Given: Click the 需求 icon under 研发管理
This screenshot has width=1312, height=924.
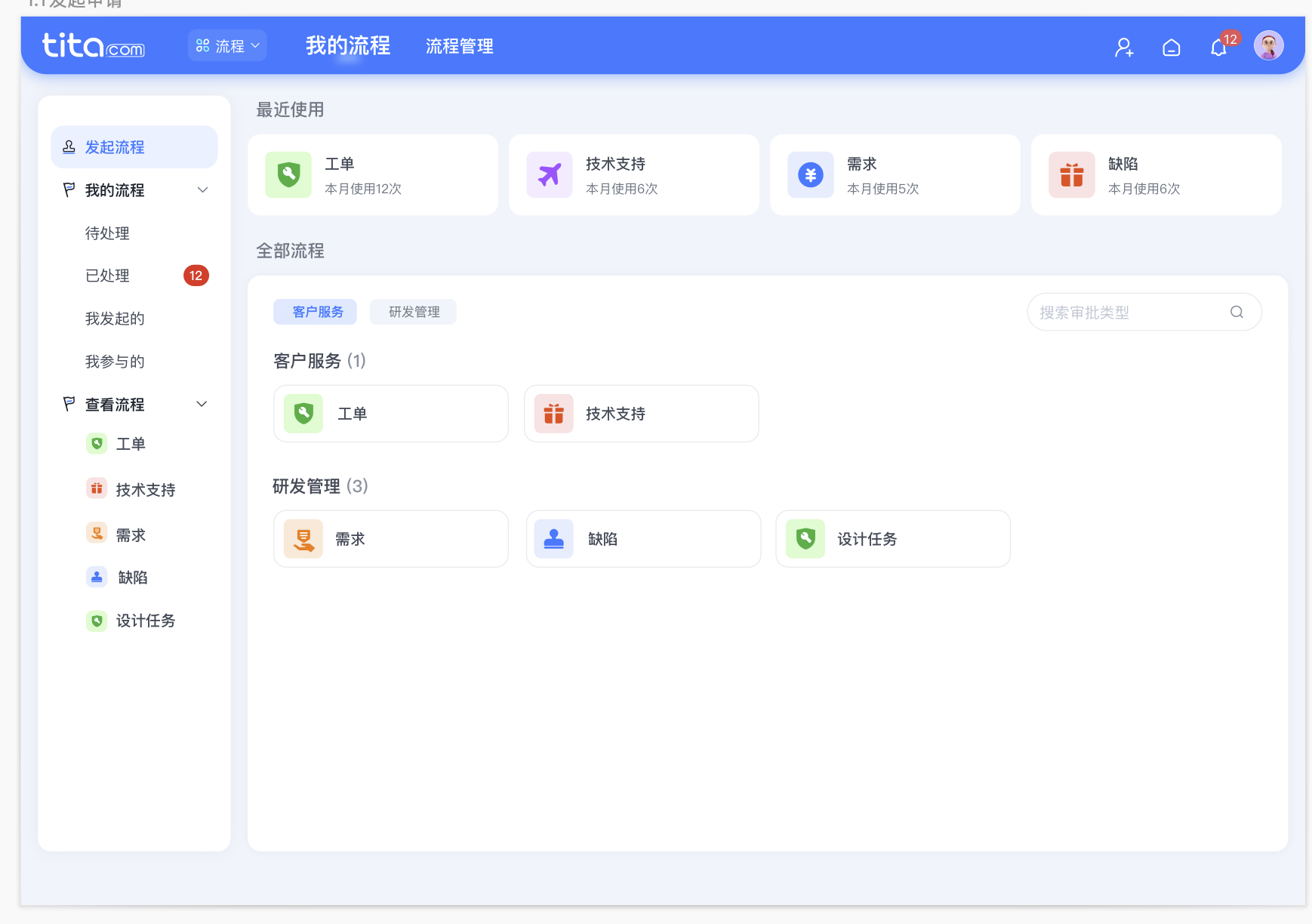Looking at the screenshot, I should click(303, 538).
